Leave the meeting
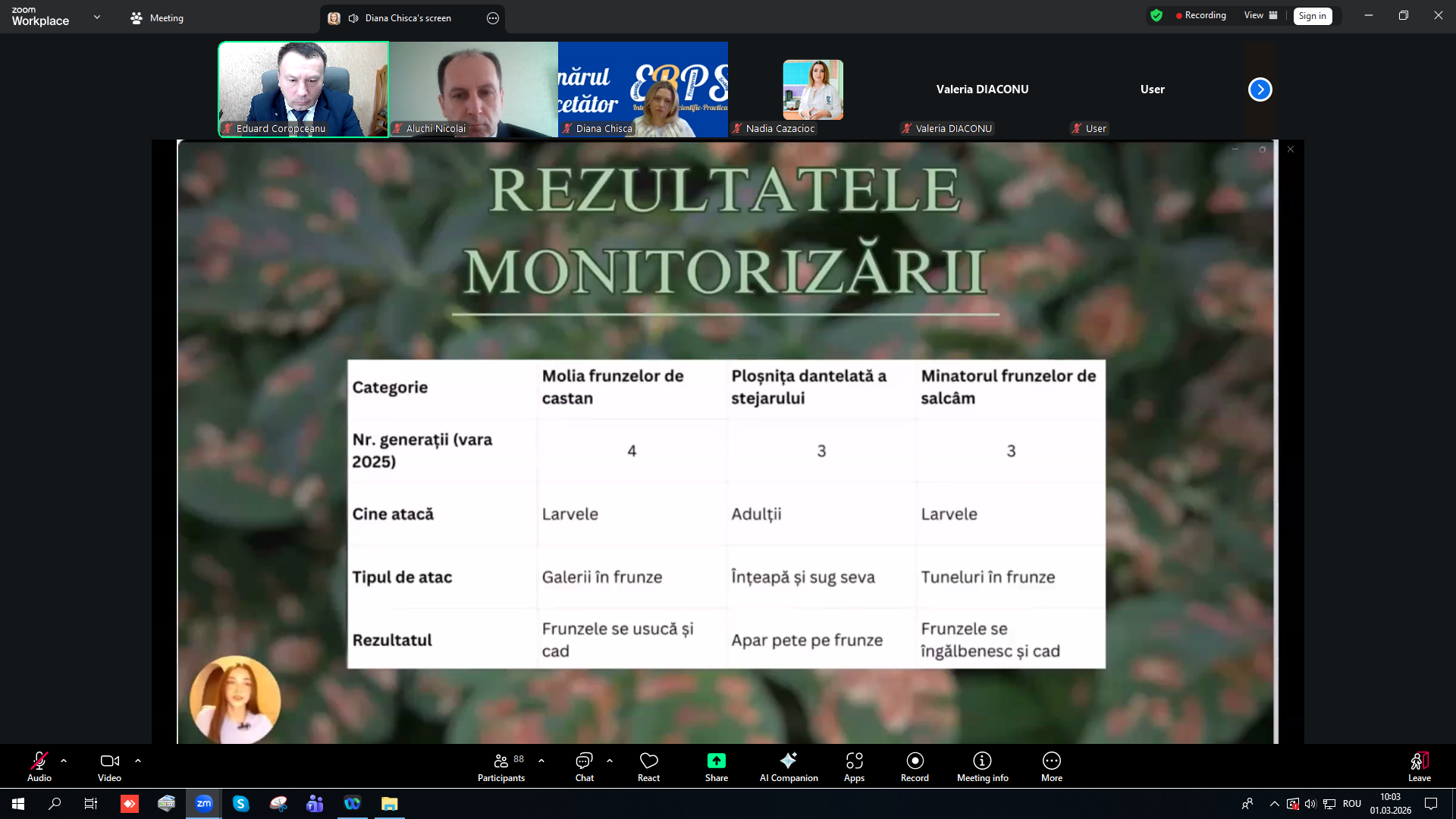1456x819 pixels. click(1419, 765)
